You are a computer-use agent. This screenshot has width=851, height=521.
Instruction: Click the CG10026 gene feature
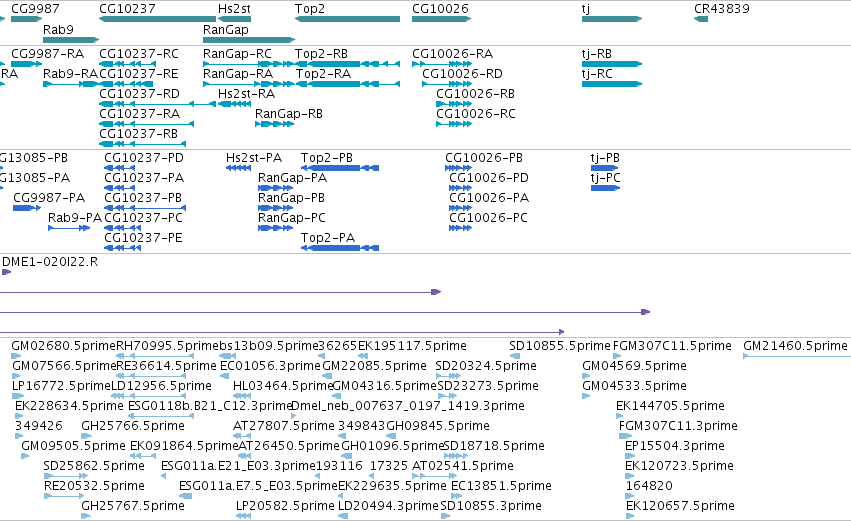coord(441,19)
